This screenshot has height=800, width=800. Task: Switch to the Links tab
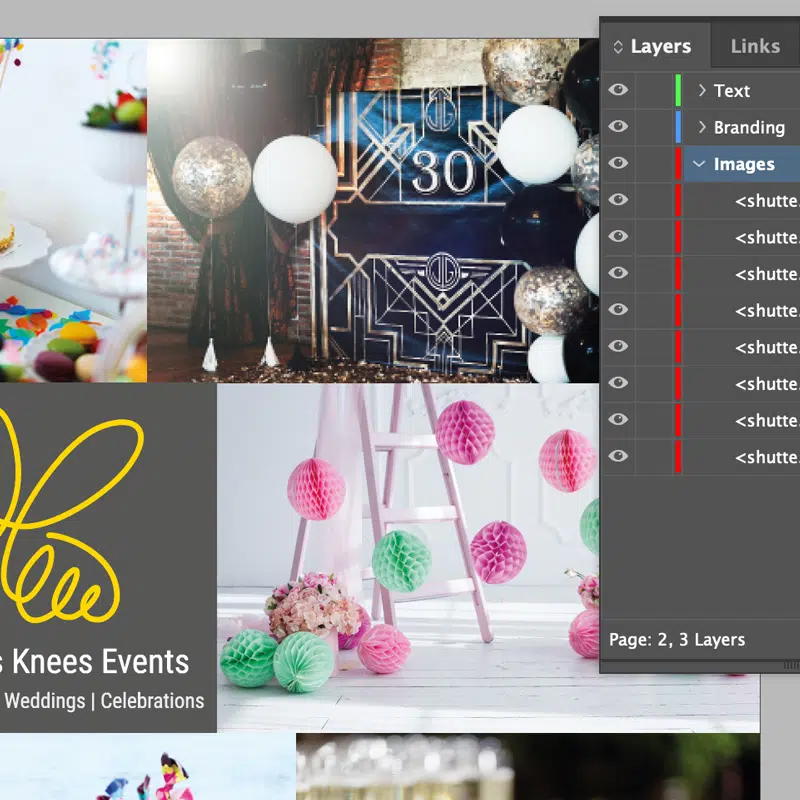(x=755, y=46)
